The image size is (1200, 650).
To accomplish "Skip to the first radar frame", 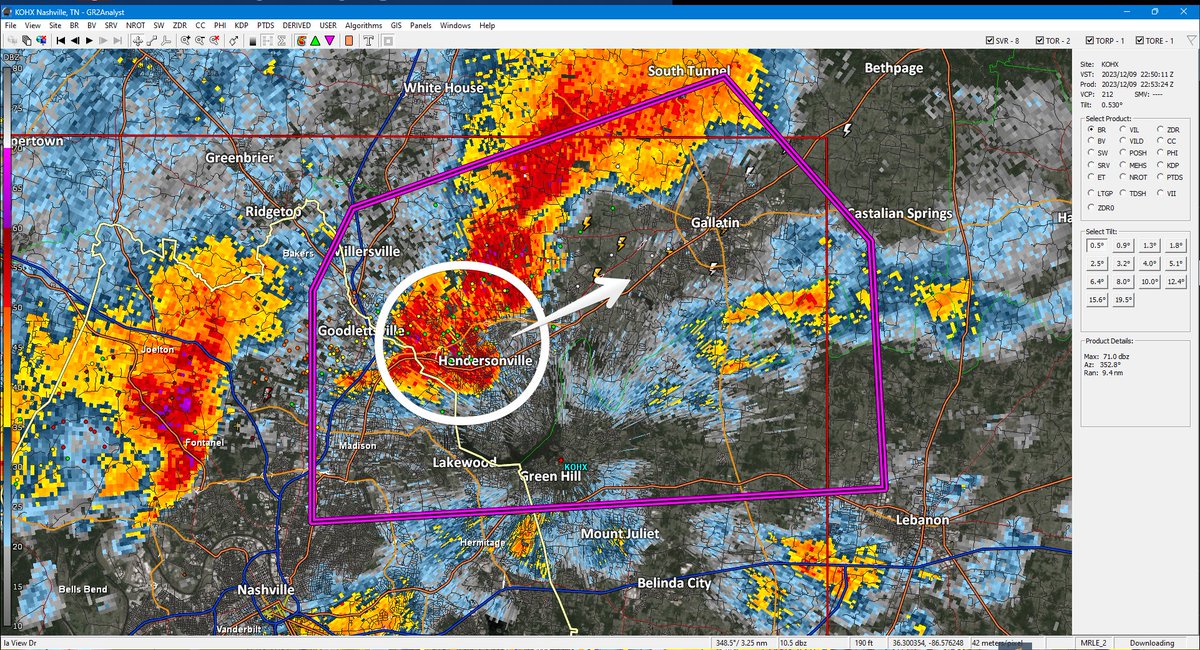I will pyautogui.click(x=61, y=41).
